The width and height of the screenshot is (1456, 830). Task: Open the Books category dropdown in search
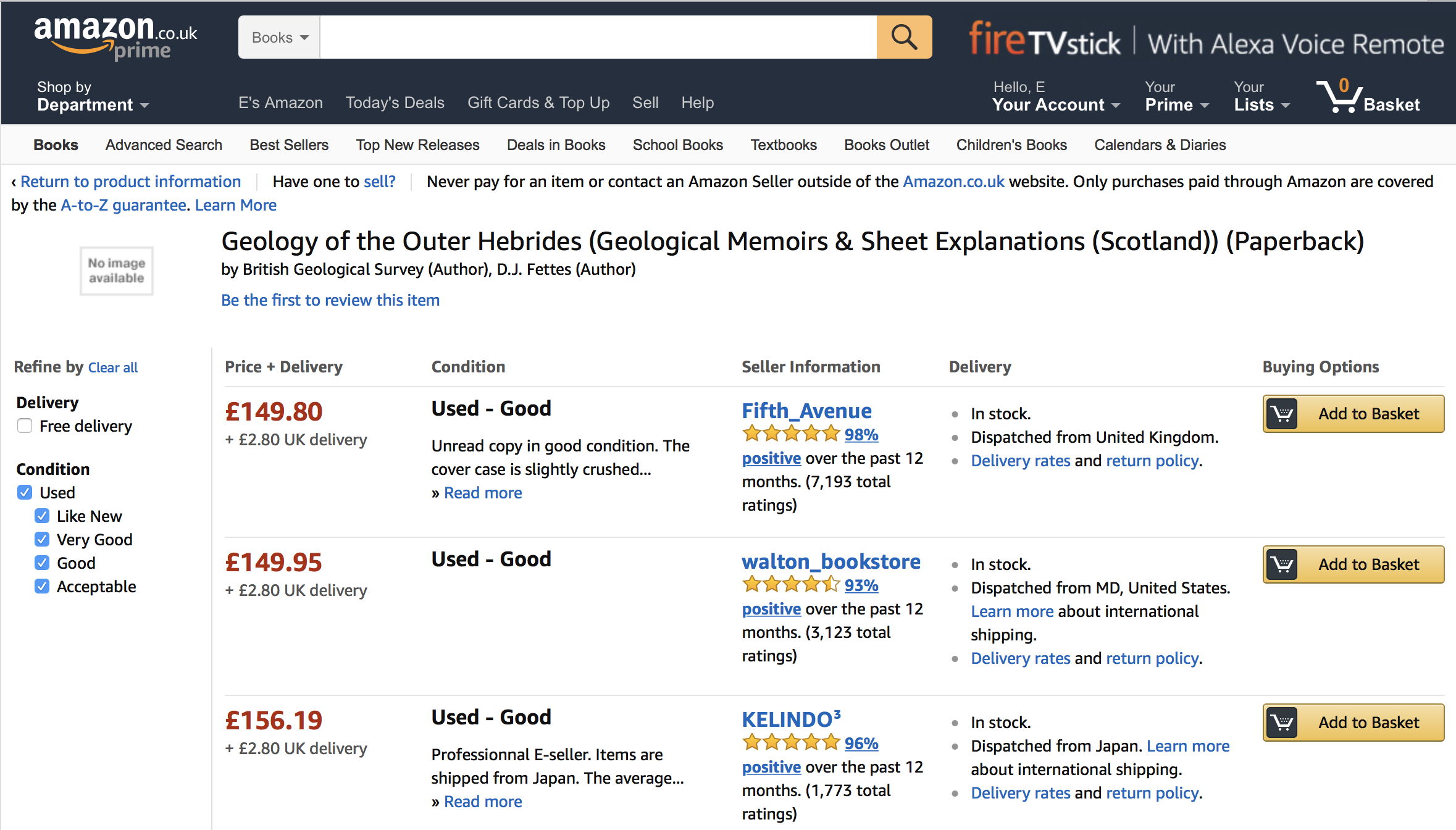click(278, 37)
